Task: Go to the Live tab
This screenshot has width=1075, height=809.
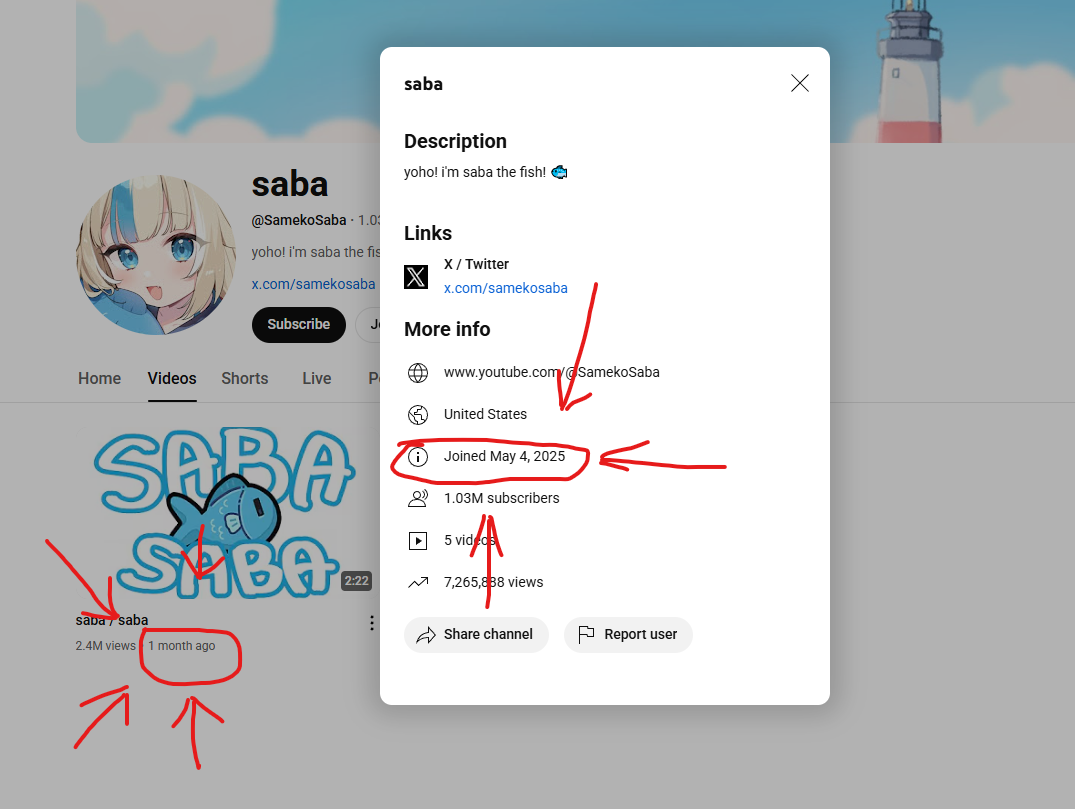Action: [x=317, y=378]
